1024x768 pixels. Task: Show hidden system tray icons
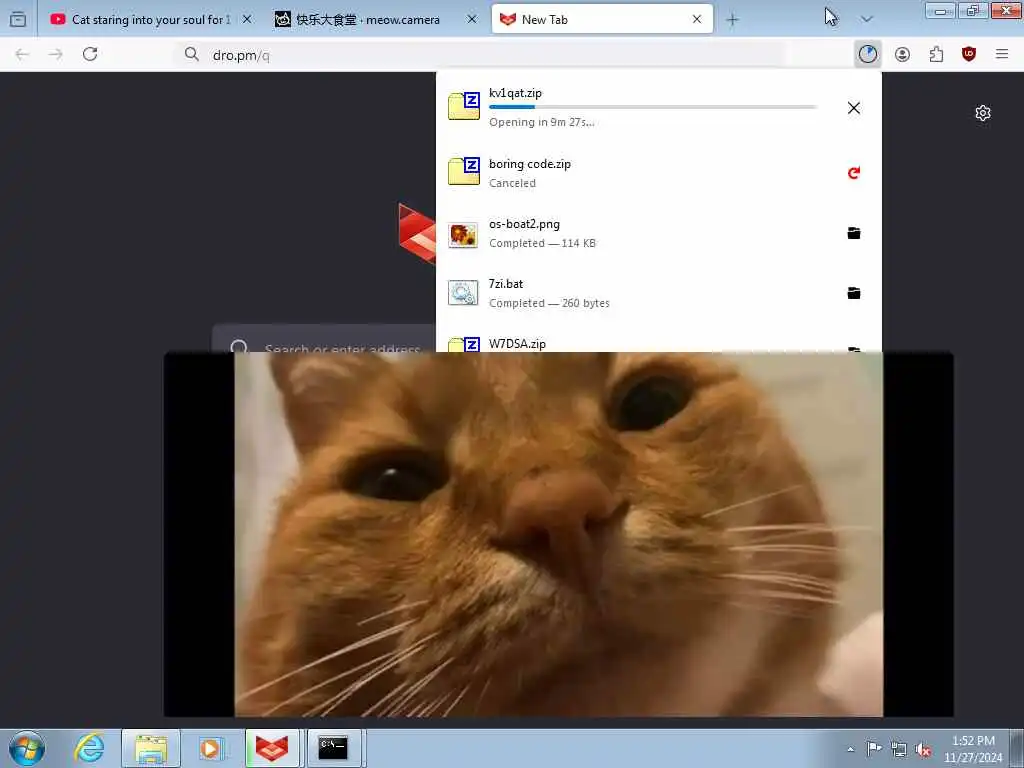(x=850, y=749)
